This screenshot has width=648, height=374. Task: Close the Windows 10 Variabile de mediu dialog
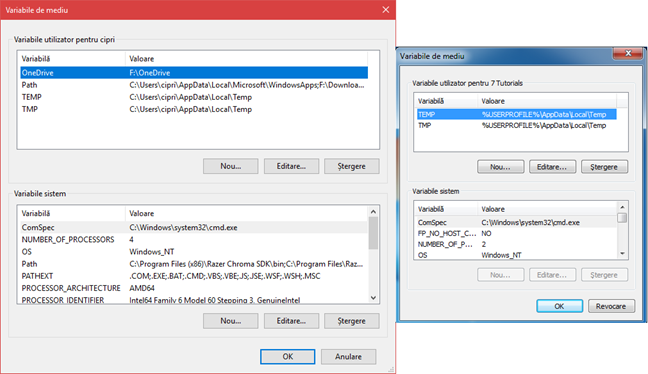click(x=385, y=10)
